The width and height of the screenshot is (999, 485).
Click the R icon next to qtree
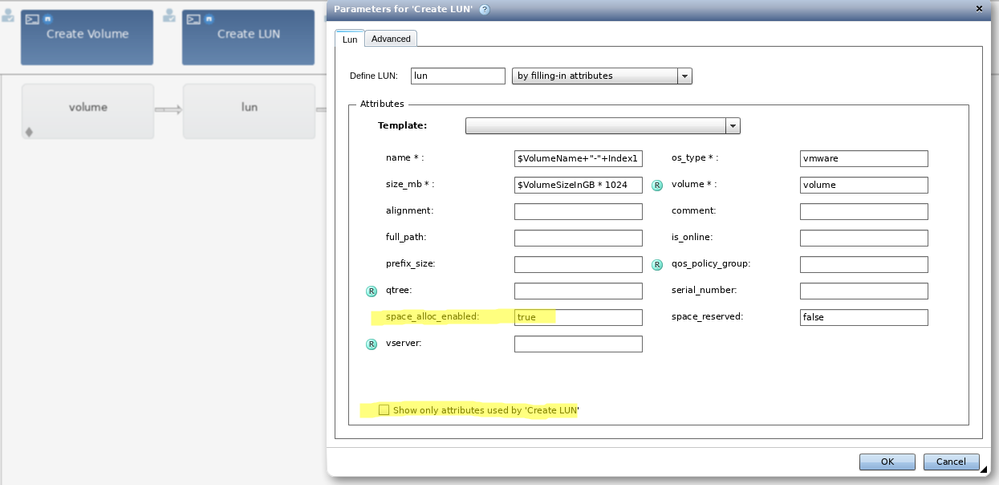372,291
